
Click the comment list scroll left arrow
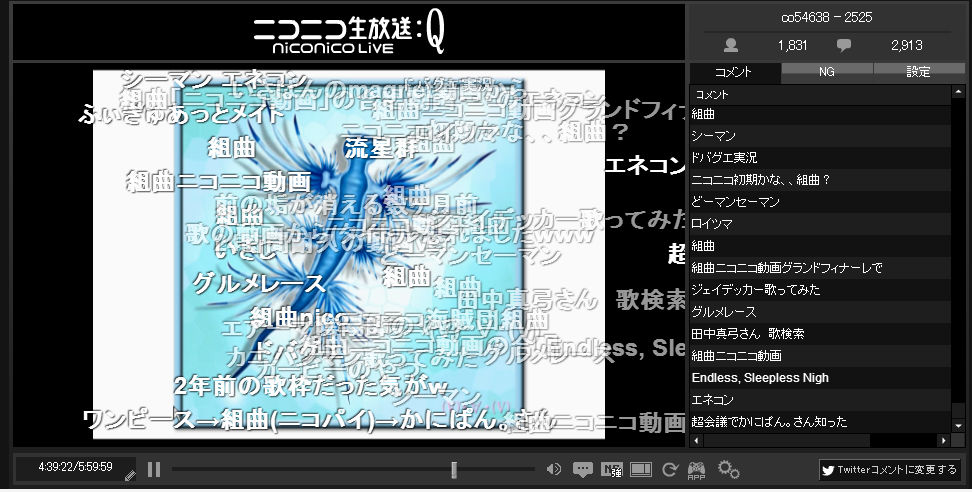point(696,441)
